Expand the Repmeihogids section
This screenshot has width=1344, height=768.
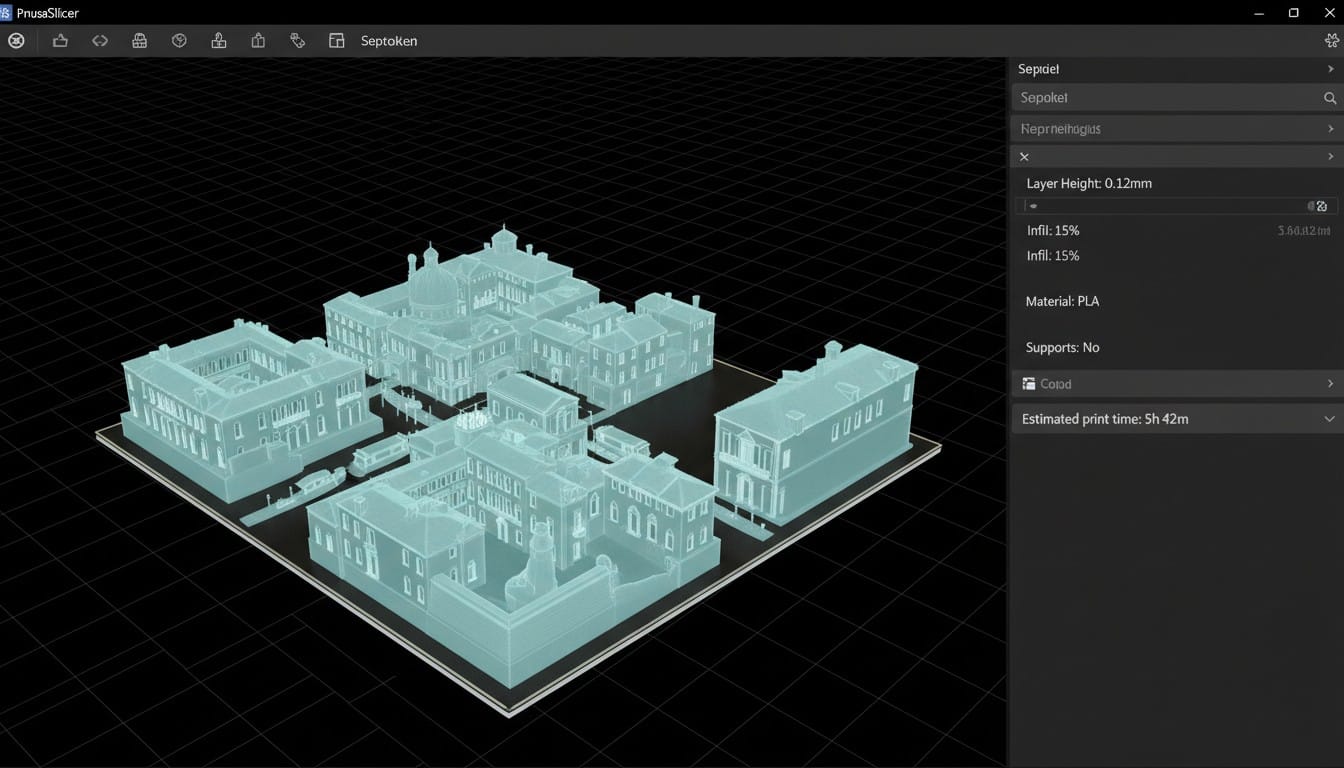[x=1330, y=129]
